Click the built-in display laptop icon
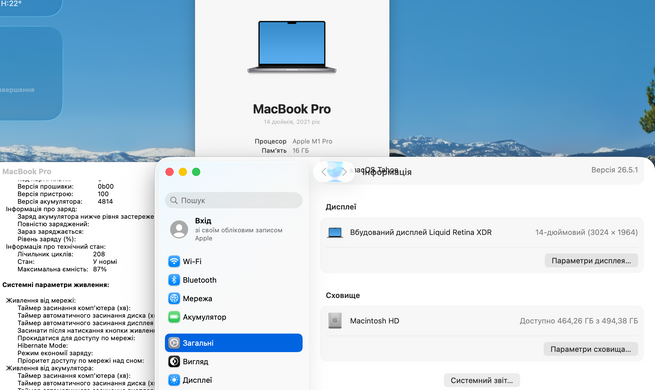Viewport: 655px width, 390px height. tap(335, 233)
